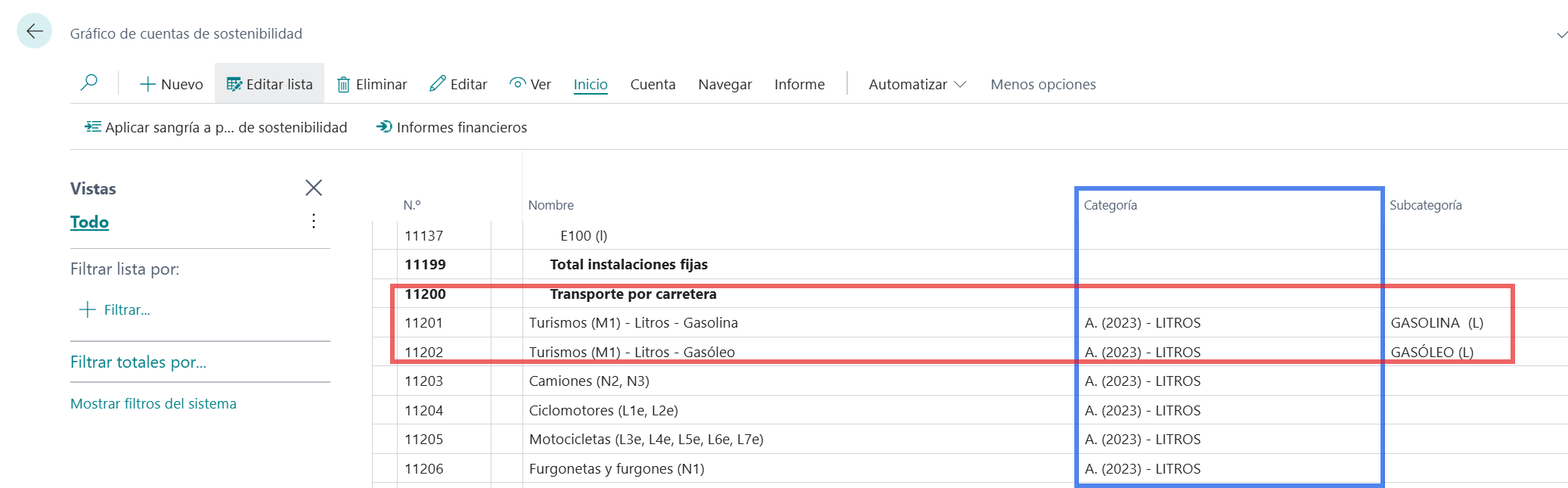Screen dimensions: 1568x488
Task: Select the E100 (l) name cell
Action: (584, 235)
